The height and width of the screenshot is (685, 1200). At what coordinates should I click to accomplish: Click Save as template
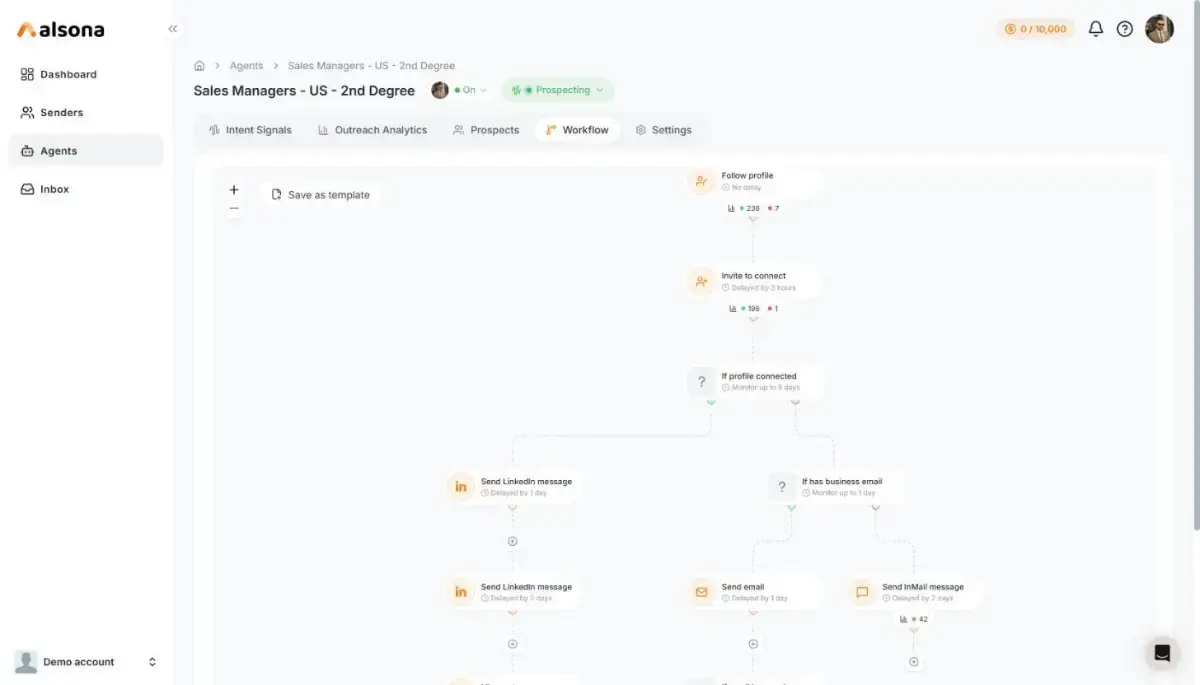(x=320, y=195)
